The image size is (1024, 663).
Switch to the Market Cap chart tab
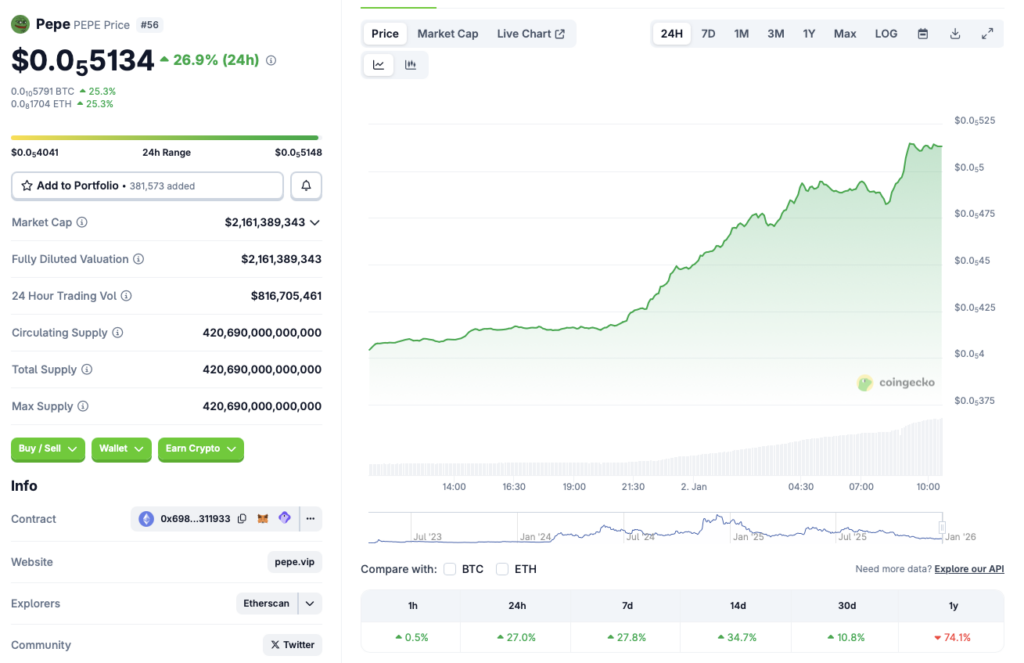click(x=447, y=34)
